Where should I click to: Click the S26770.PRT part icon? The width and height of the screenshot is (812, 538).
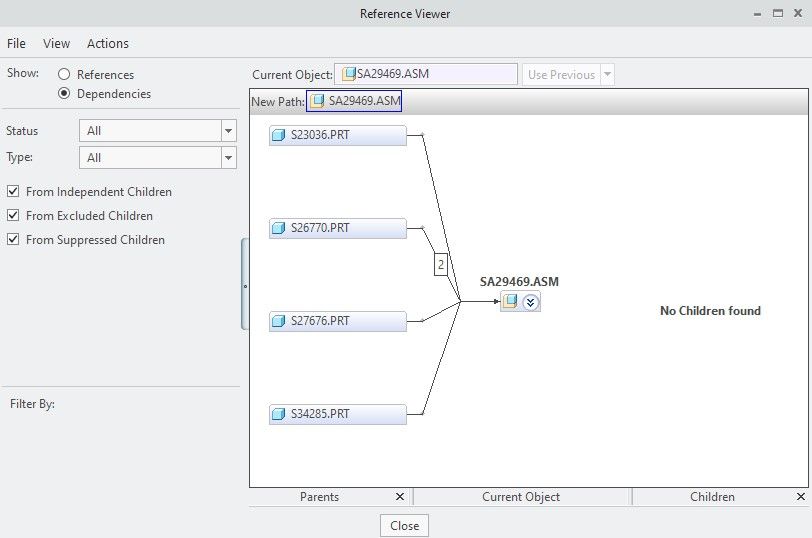click(280, 228)
